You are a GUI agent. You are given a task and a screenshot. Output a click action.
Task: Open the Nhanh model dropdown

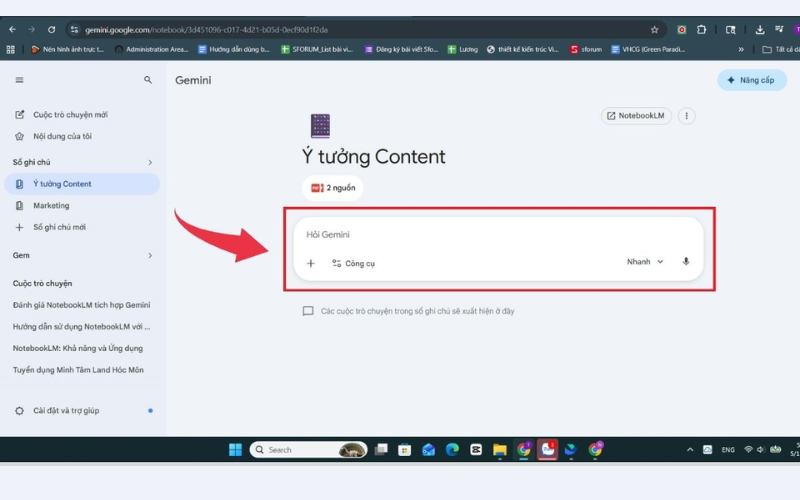click(645, 262)
